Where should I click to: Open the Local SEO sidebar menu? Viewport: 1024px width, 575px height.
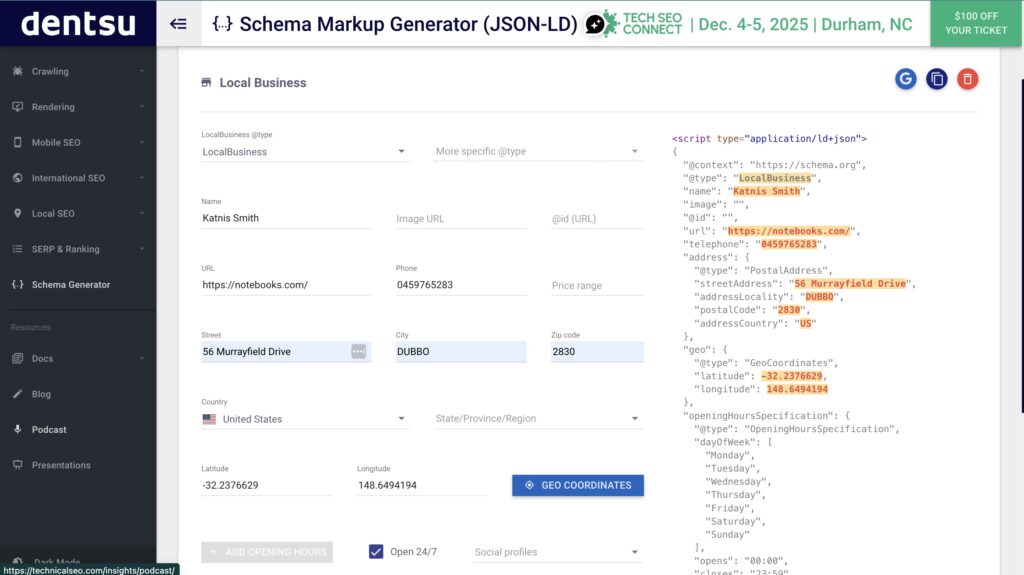pyautogui.click(x=78, y=213)
